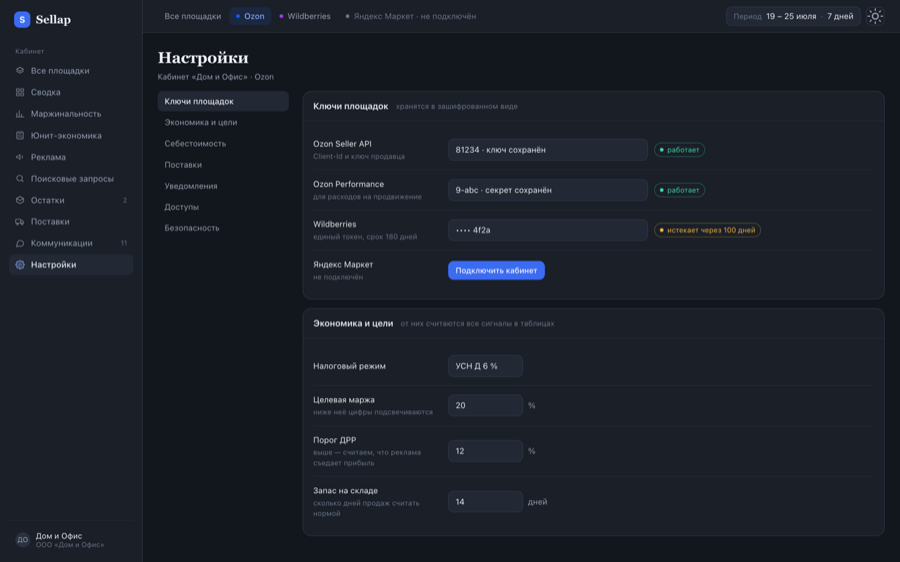Click the Экономика и цели panel heading
Image resolution: width=900 pixels, height=562 pixels.
click(x=353, y=323)
